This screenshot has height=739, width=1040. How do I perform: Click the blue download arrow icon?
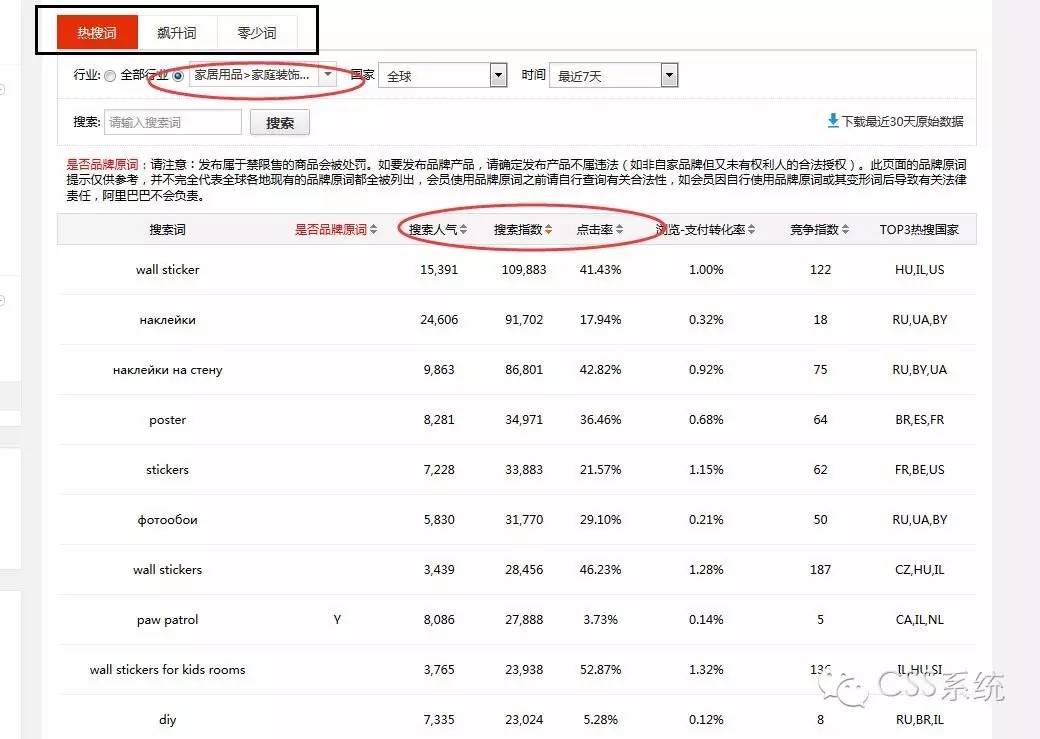pyautogui.click(x=833, y=121)
